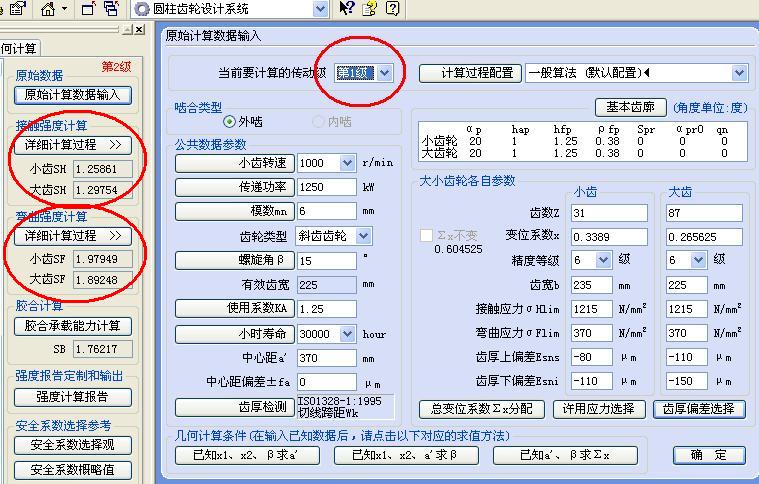Activate the What's This help cursor icon

coord(347,8)
